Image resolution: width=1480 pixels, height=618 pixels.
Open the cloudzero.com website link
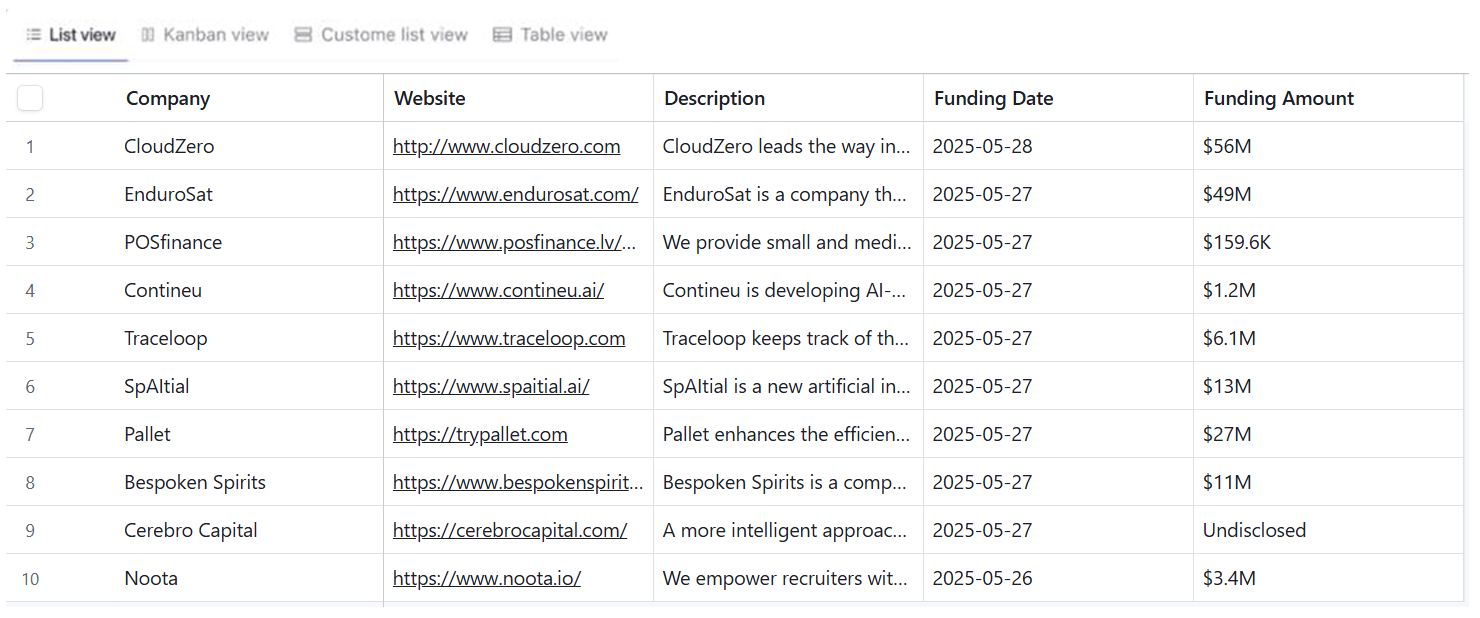506,146
